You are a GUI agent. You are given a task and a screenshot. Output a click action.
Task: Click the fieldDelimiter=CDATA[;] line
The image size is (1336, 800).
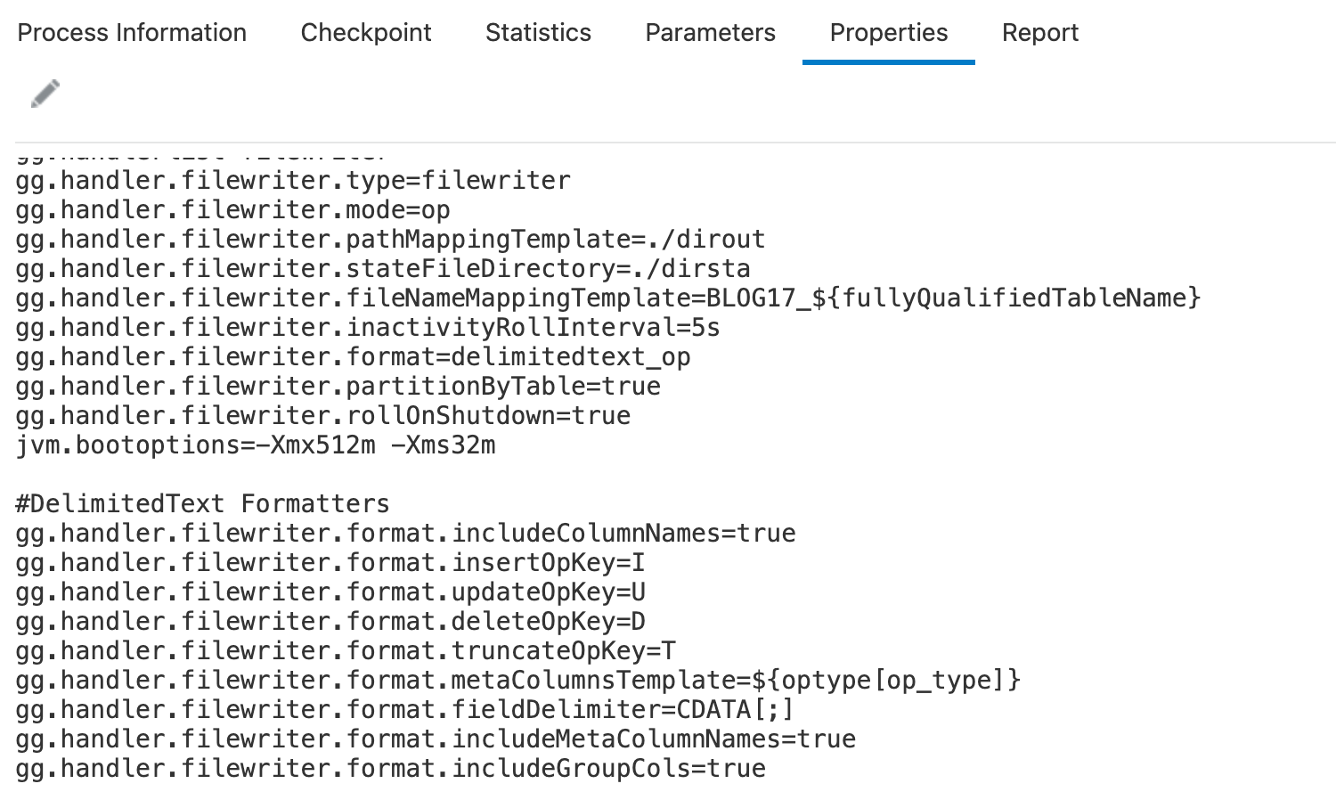pos(405,710)
